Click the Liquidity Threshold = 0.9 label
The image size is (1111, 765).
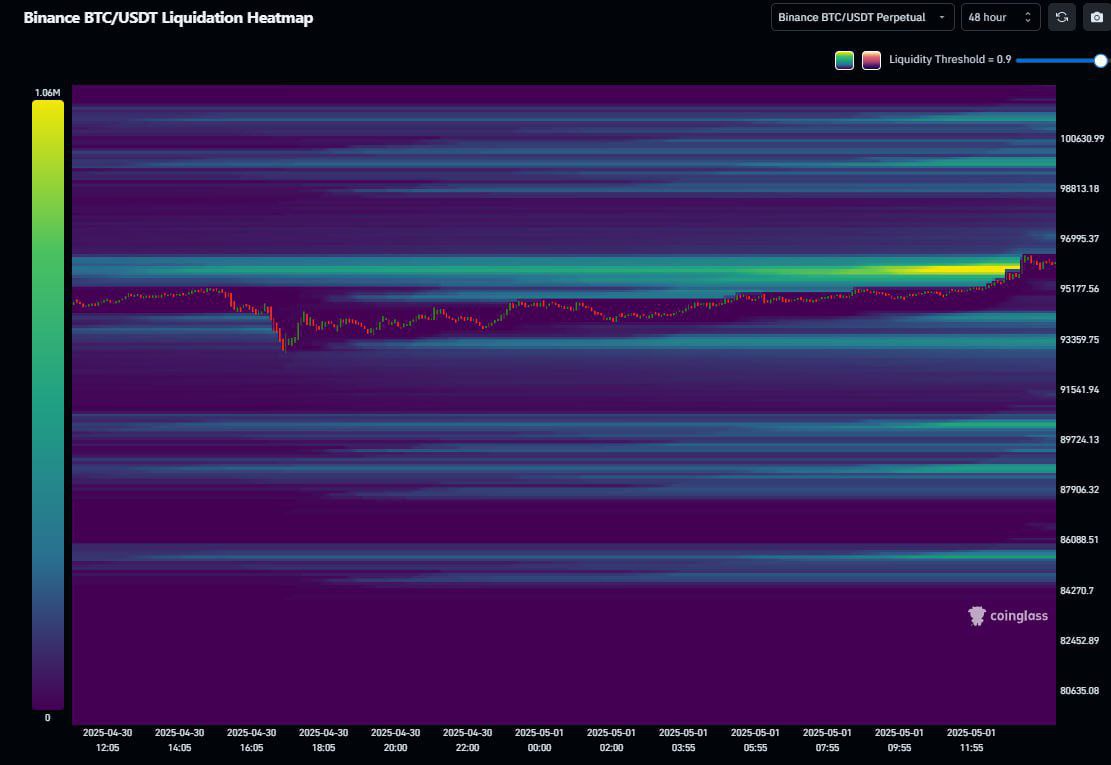coord(949,60)
